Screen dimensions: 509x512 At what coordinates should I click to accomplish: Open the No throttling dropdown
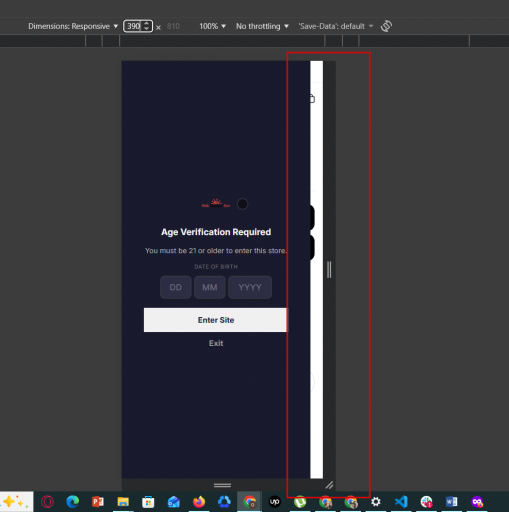262,26
